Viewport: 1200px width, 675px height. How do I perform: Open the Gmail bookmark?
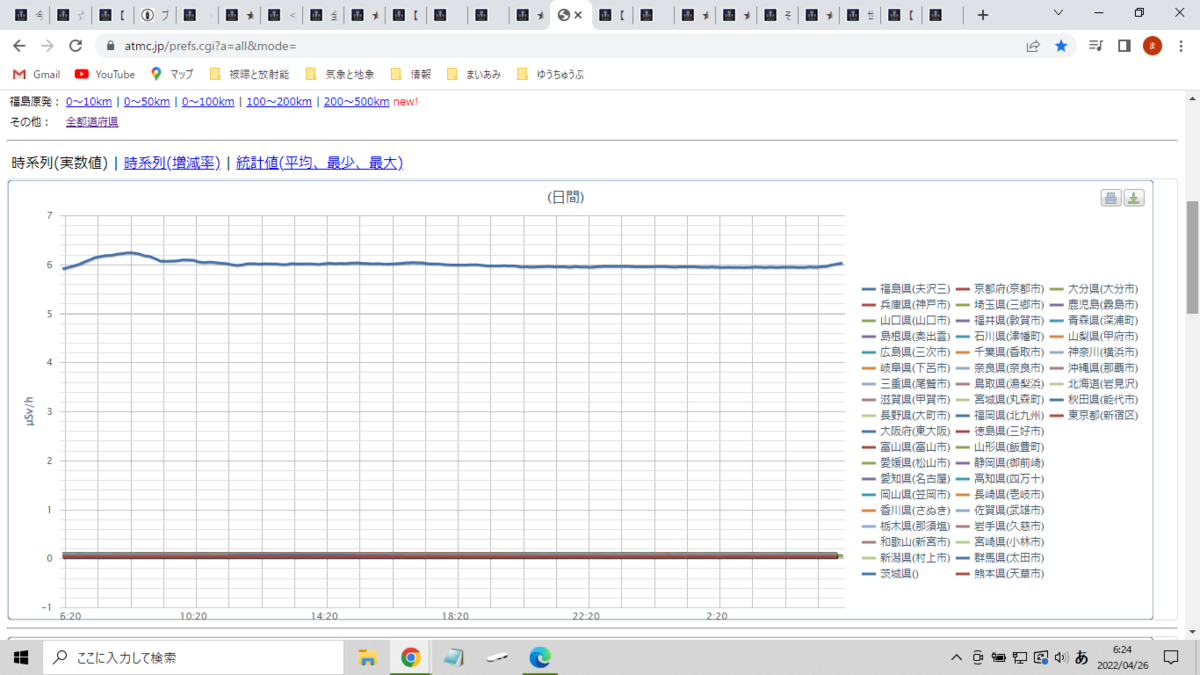coord(36,74)
